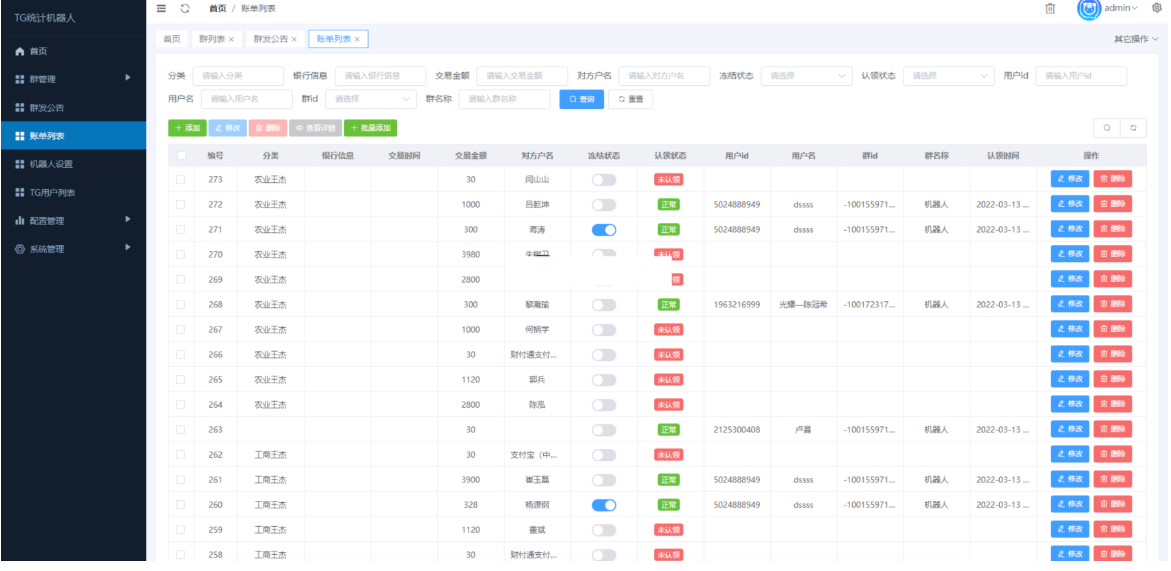This screenshot has width=1171, height=571.
Task: Click the refresh icon beside the breadcrumb
Action: (185, 8)
